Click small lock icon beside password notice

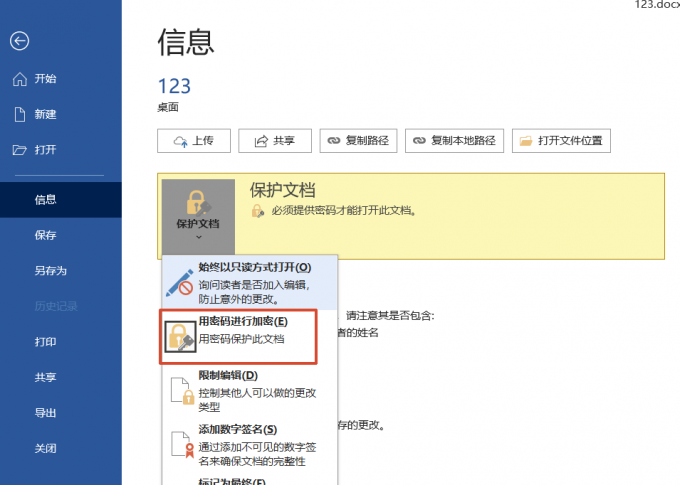(x=258, y=211)
